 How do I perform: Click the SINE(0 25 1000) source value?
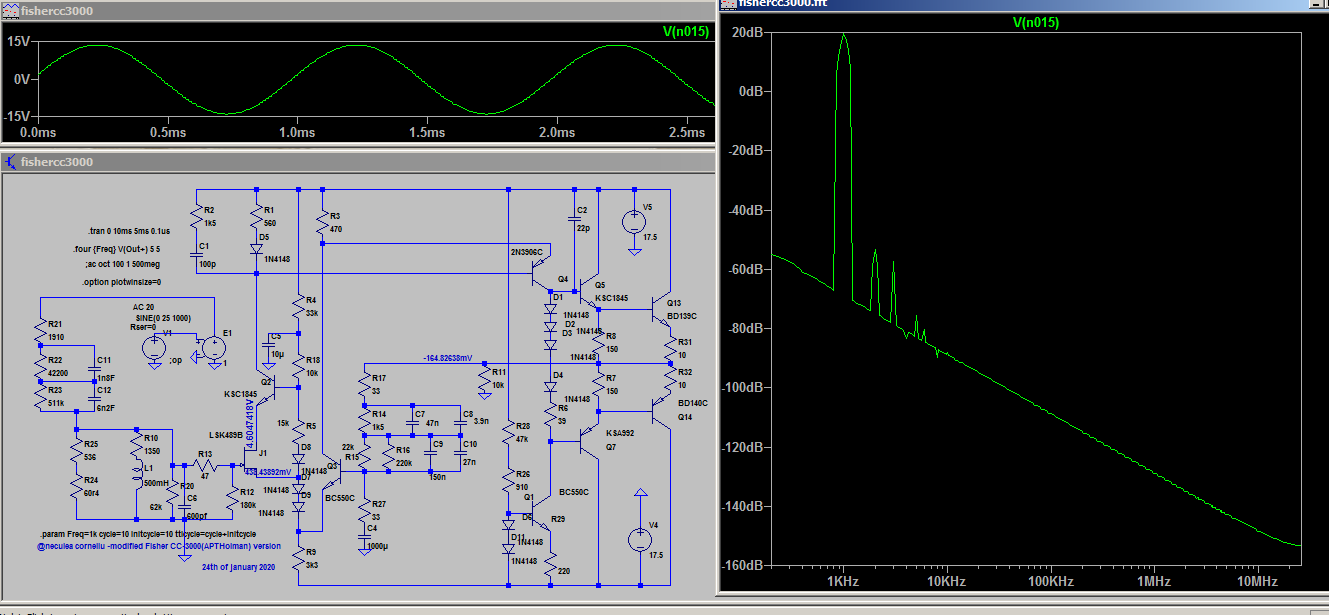(x=161, y=317)
